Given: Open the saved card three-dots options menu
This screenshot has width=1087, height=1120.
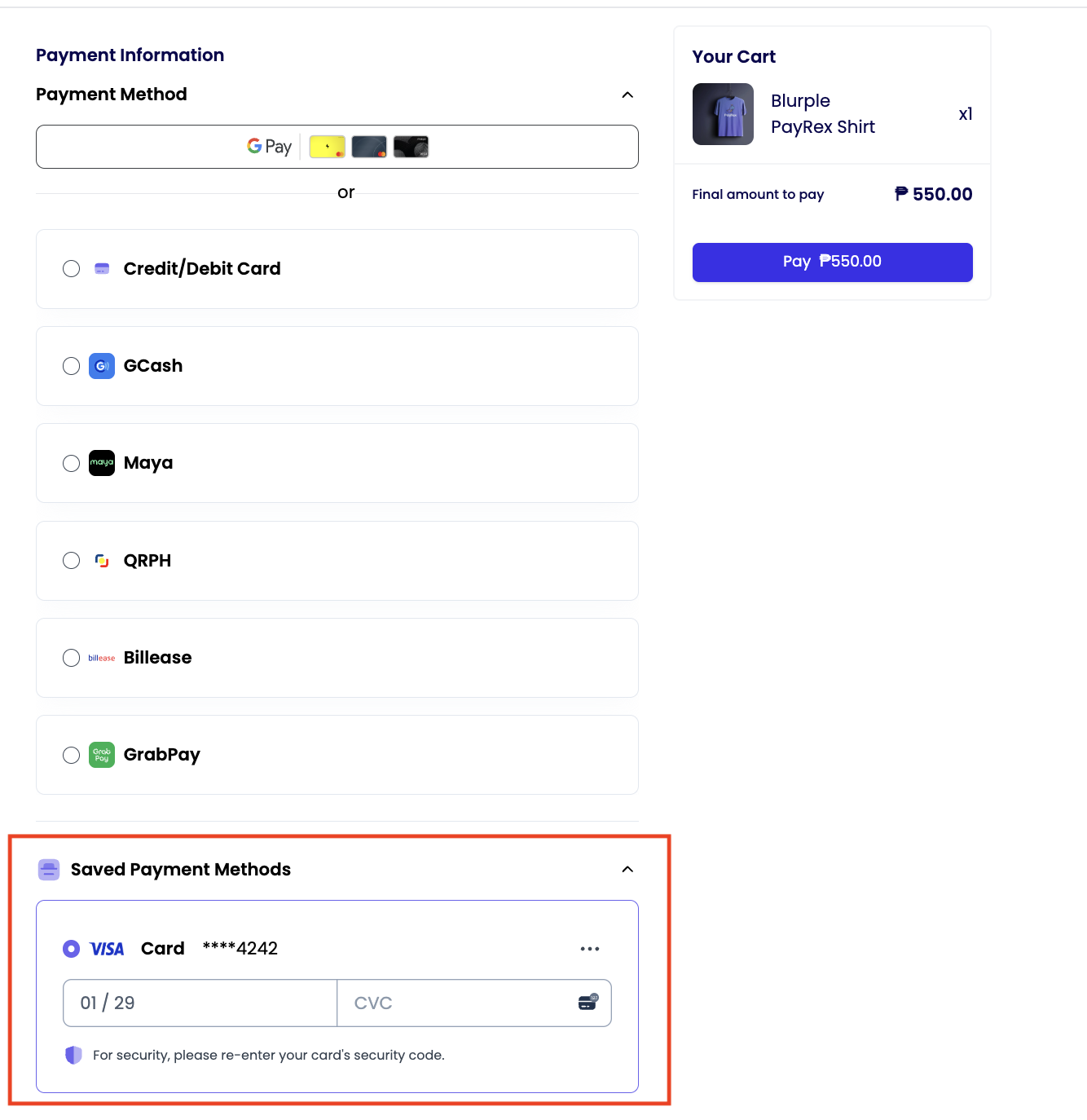Looking at the screenshot, I should pos(590,949).
